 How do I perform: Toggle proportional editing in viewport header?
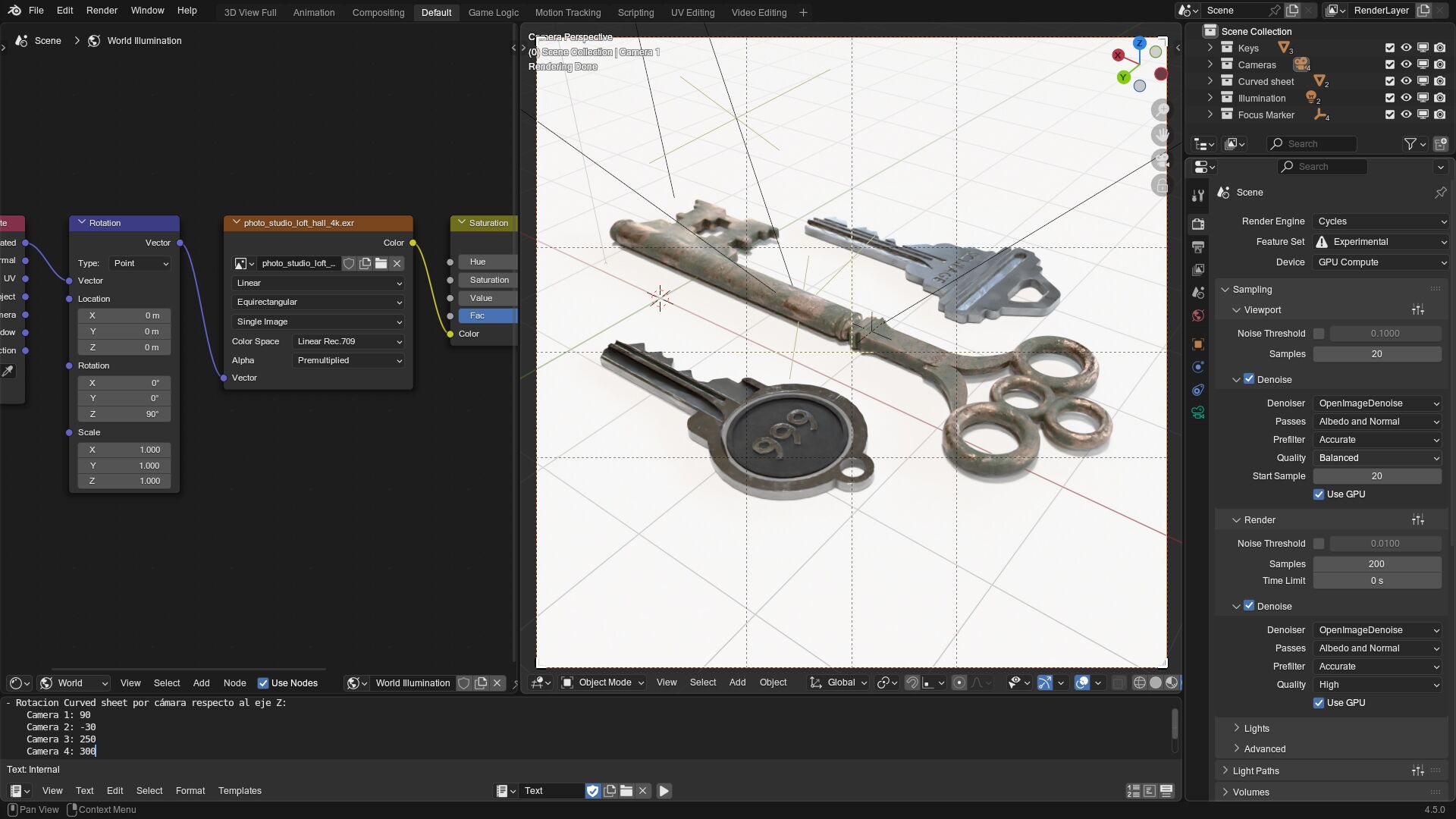[x=959, y=682]
